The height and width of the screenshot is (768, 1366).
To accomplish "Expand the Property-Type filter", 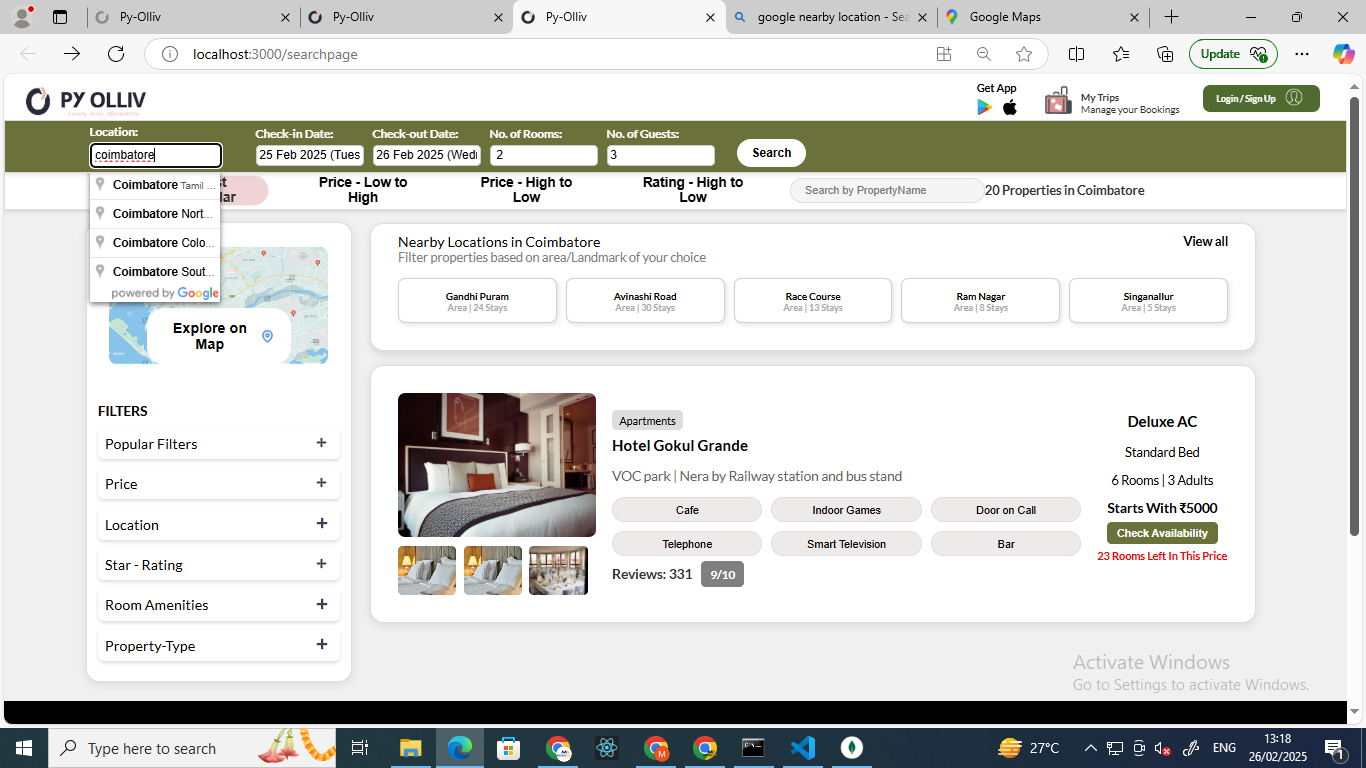I will [321, 645].
